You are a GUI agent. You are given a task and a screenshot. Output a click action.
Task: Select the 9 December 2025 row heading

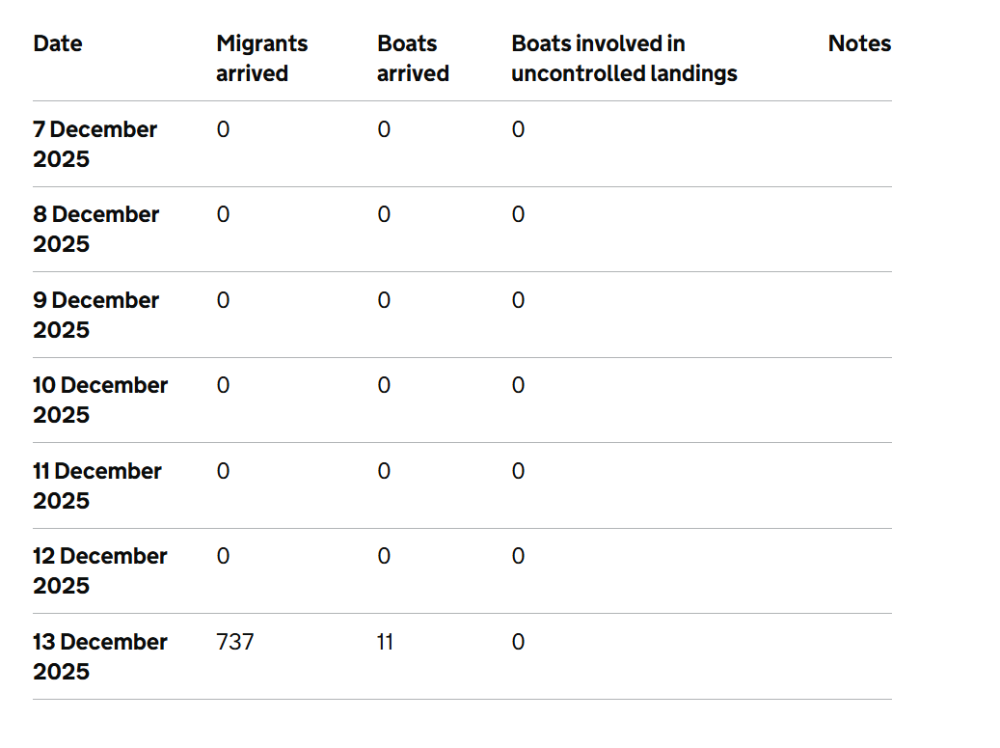[96, 315]
